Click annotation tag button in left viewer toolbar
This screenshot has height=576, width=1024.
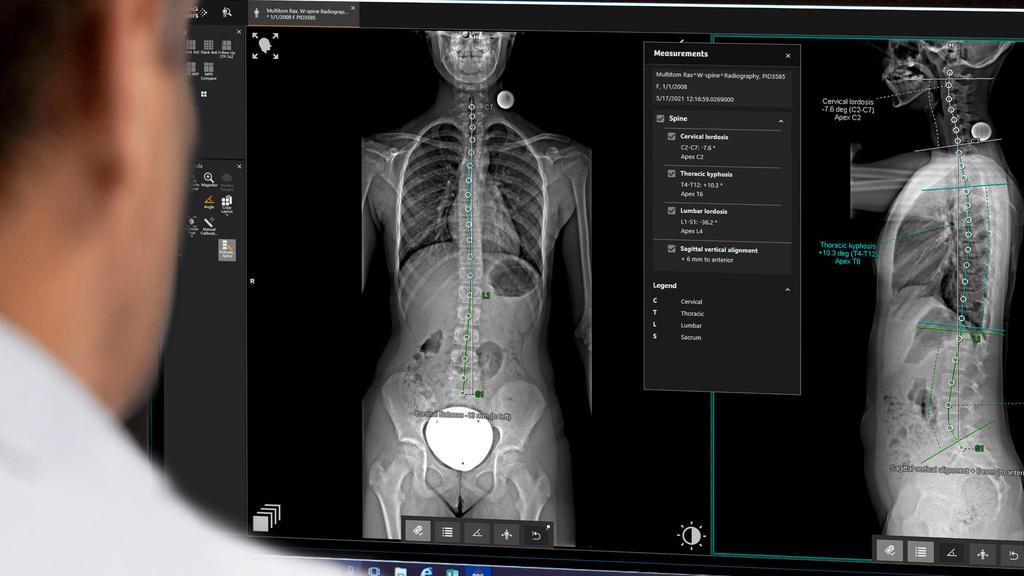[418, 531]
